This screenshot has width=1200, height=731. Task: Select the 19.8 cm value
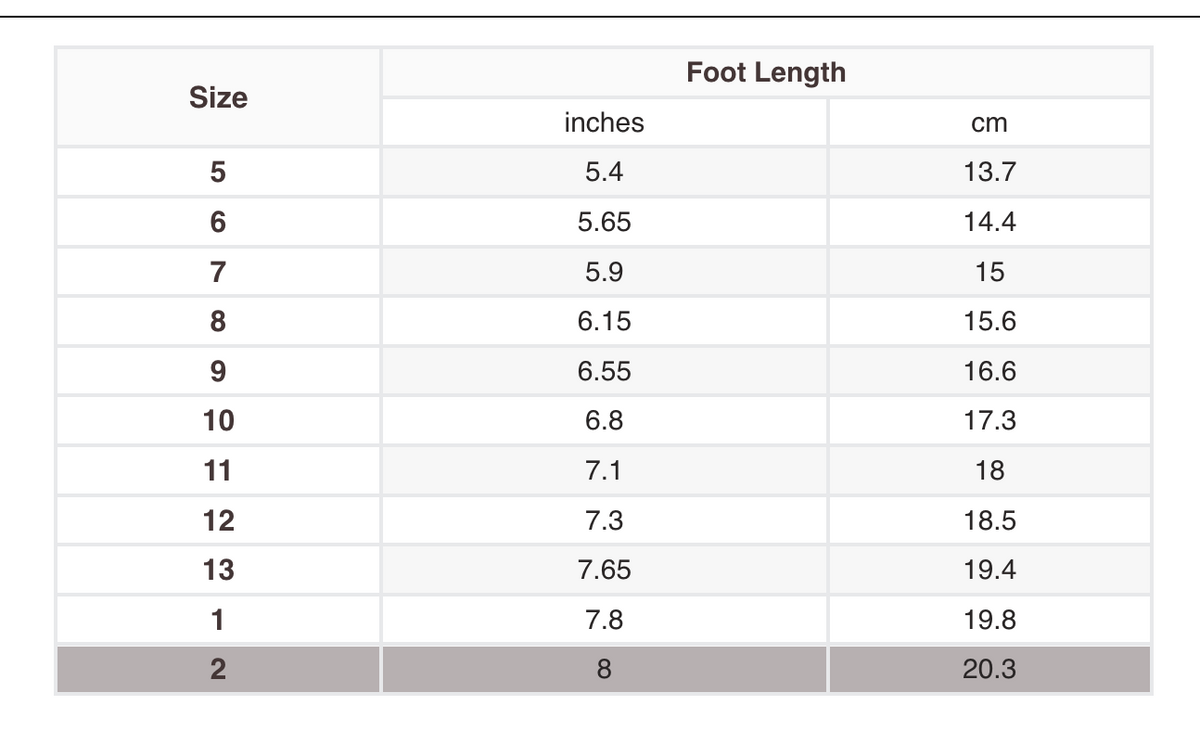point(990,620)
